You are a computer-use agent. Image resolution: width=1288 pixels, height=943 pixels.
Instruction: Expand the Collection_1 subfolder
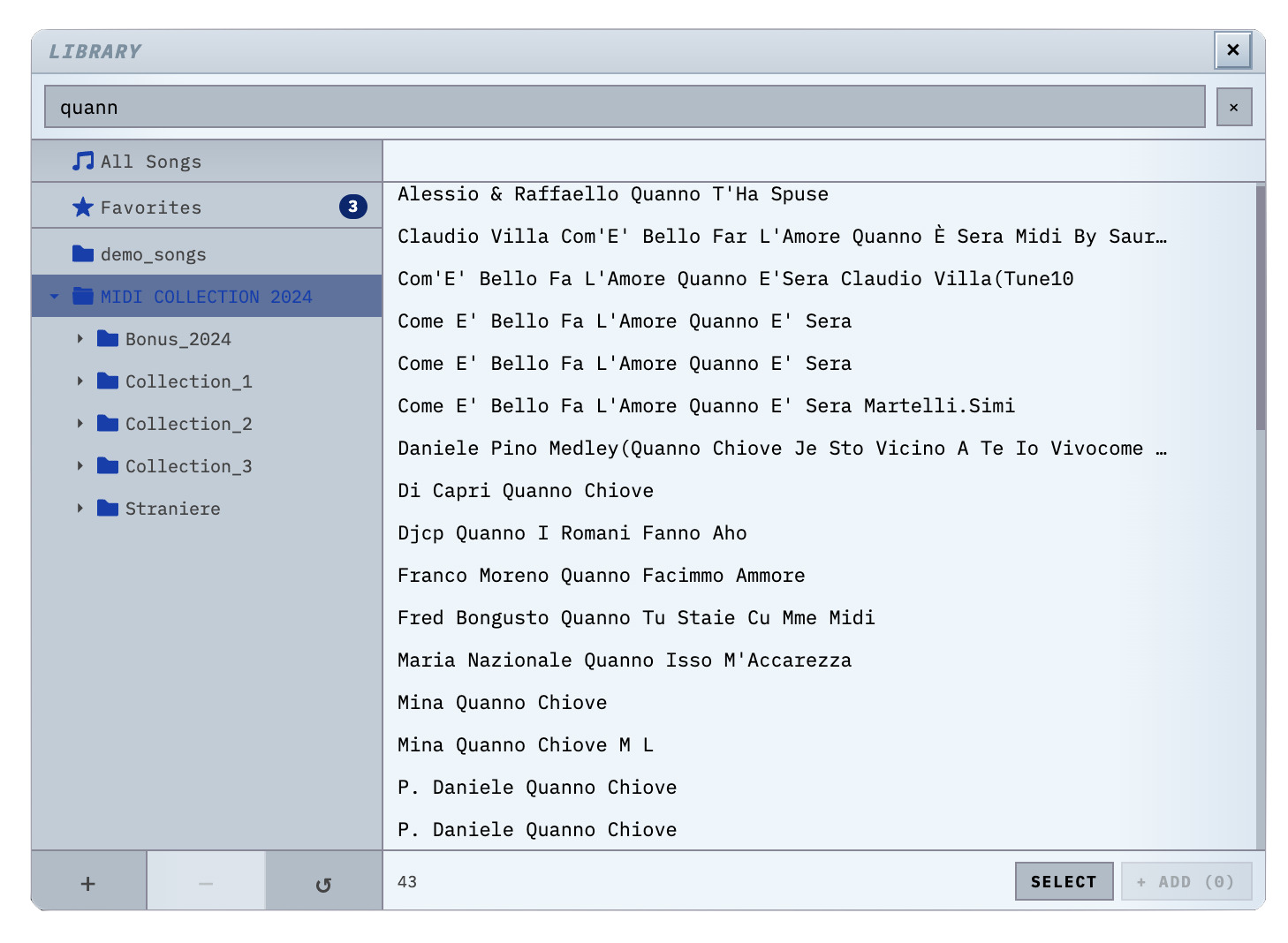click(80, 381)
